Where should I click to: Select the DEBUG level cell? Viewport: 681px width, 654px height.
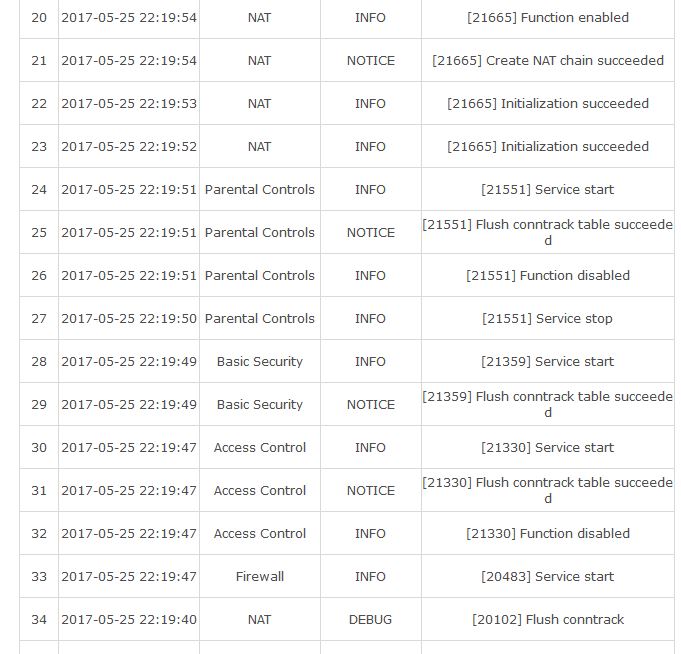click(x=370, y=620)
